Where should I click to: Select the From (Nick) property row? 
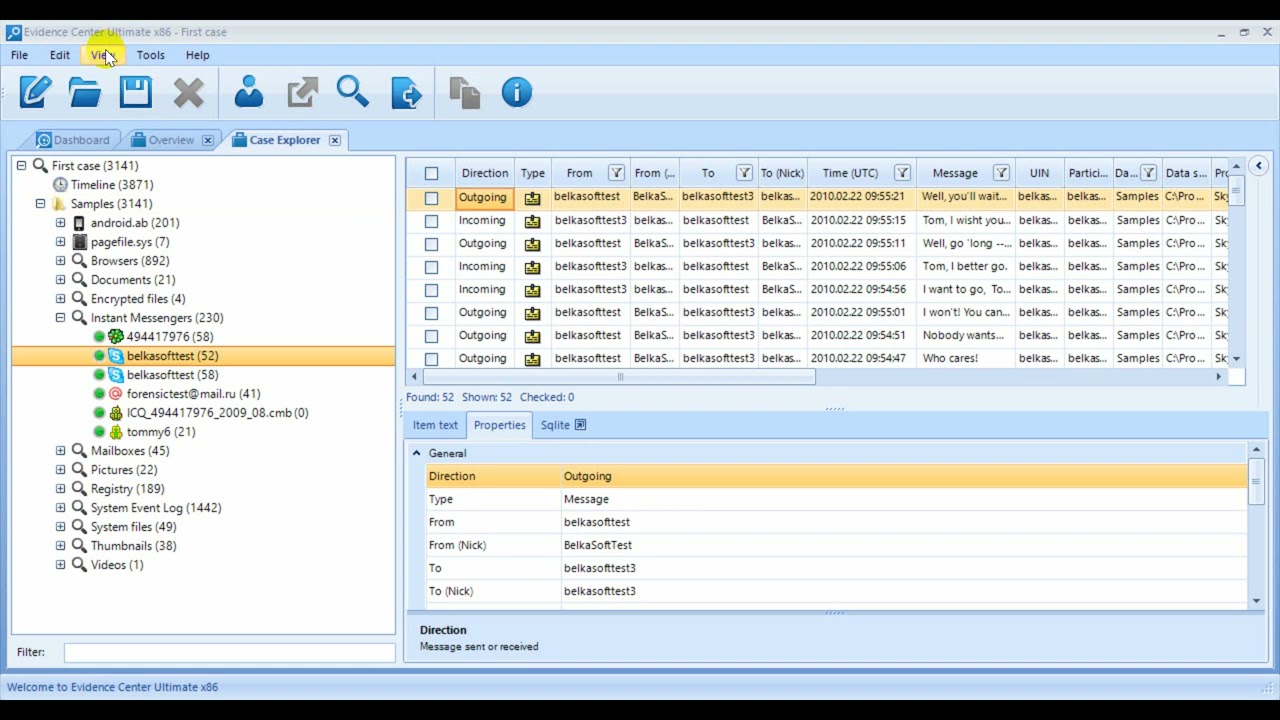pyautogui.click(x=836, y=545)
